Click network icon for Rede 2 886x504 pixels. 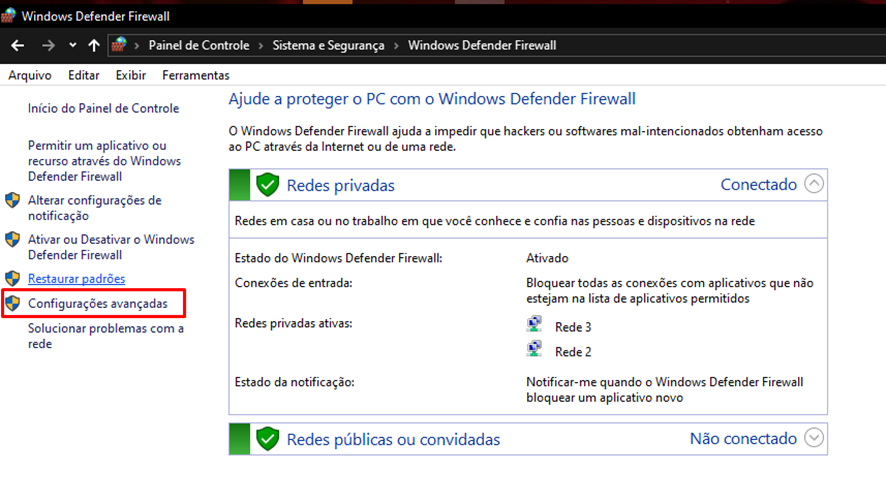(534, 349)
